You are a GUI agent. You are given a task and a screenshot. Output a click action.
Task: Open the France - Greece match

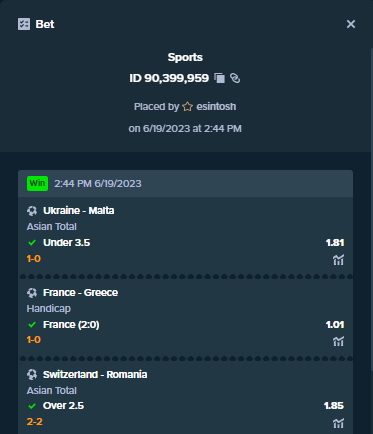click(x=80, y=293)
